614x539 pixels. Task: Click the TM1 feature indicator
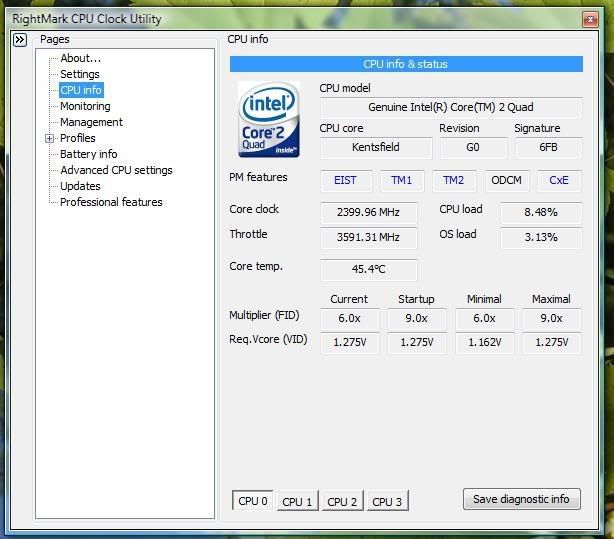(402, 181)
